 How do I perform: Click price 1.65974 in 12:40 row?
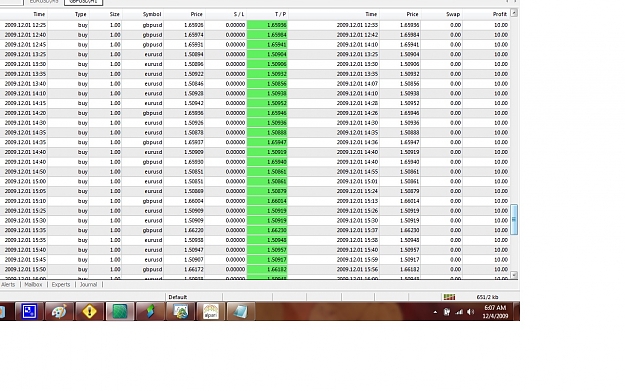coord(194,35)
